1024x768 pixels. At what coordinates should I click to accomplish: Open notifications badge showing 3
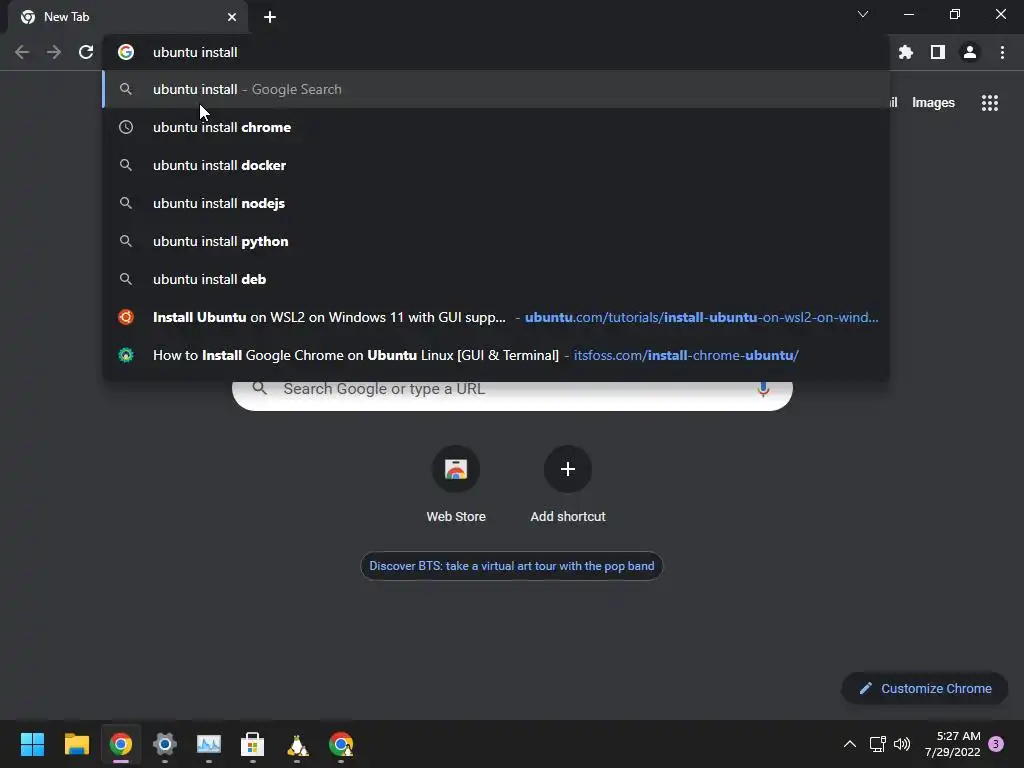(996, 744)
